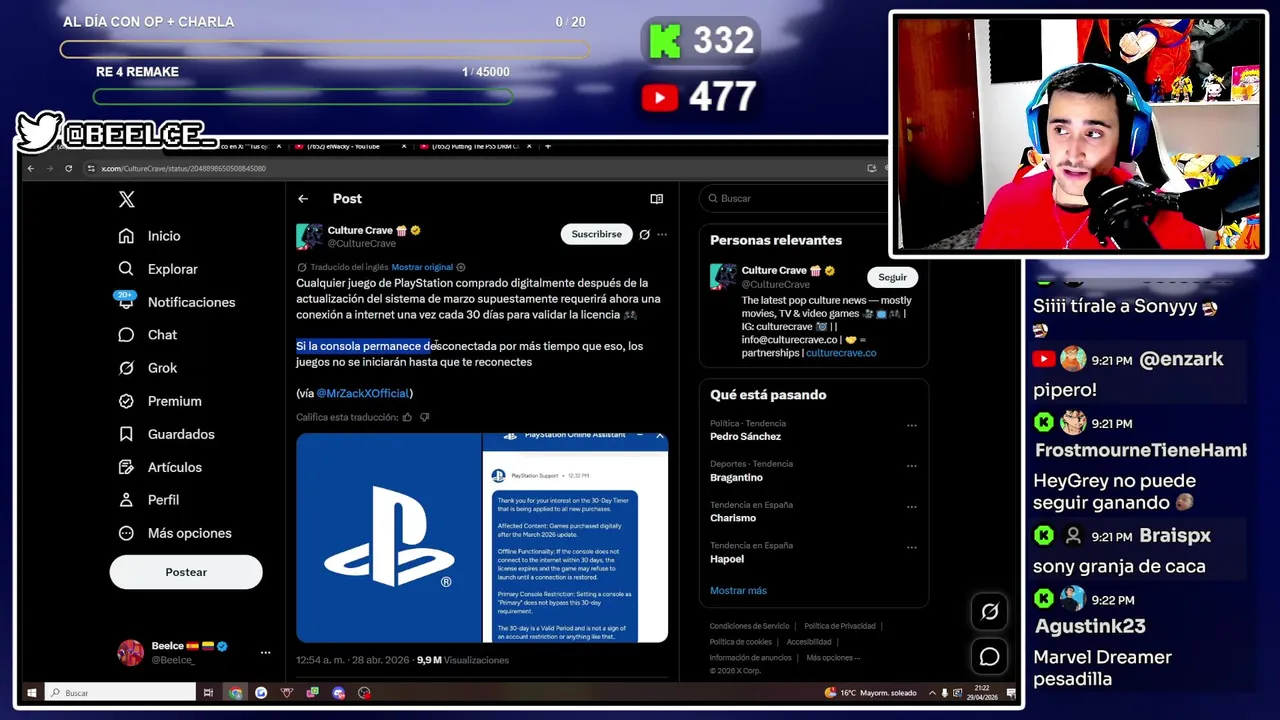Viewport: 1280px width, 720px height.
Task: Click the site info icon in address bar
Action: click(x=91, y=168)
